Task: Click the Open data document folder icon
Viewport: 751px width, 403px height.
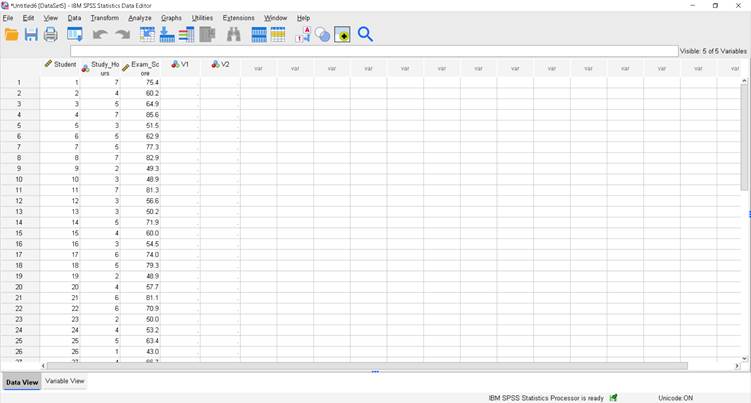Action: click(x=12, y=35)
